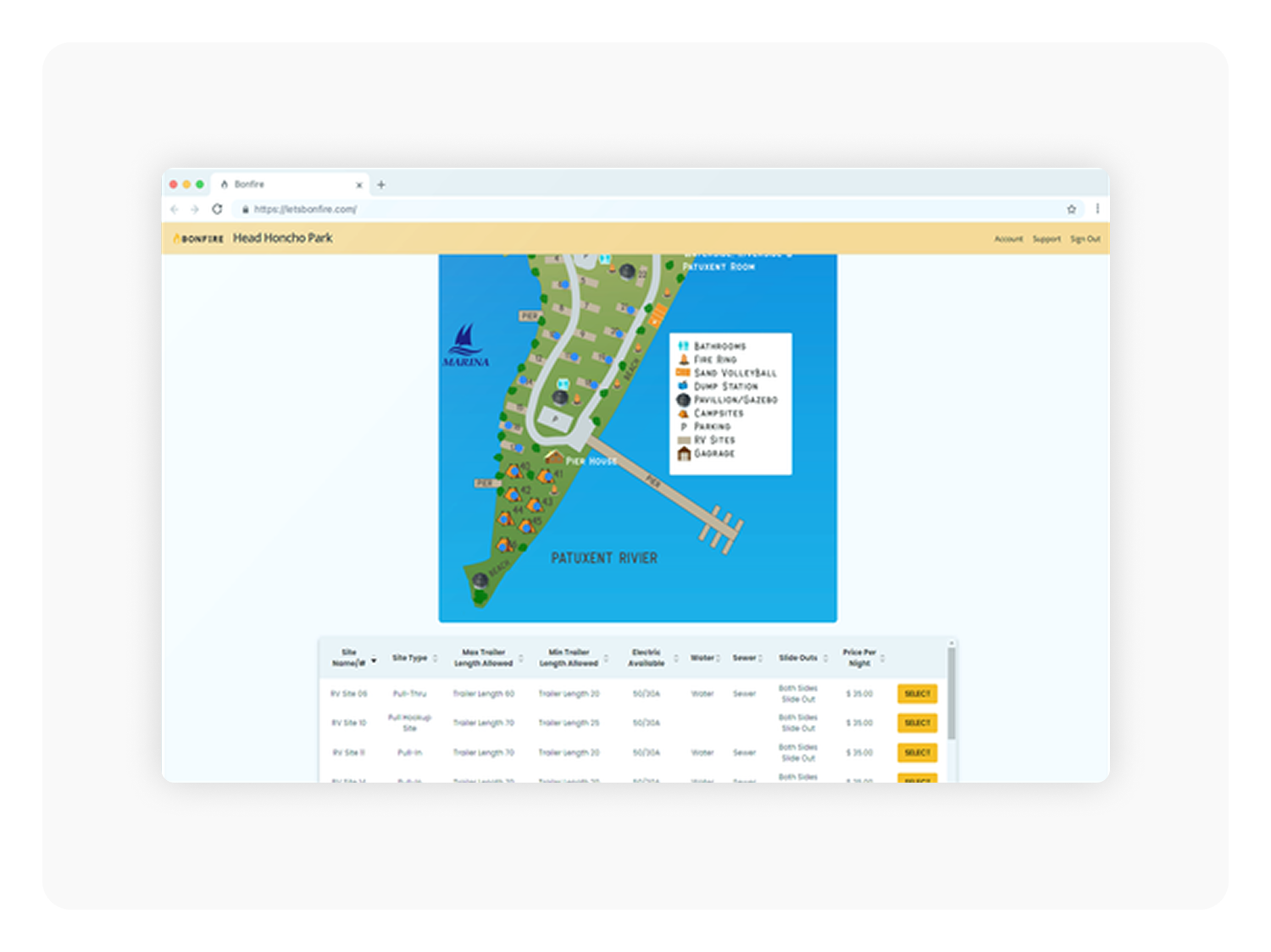
Task: Click 'Pull-Thru' site type cell
Action: click(x=409, y=694)
